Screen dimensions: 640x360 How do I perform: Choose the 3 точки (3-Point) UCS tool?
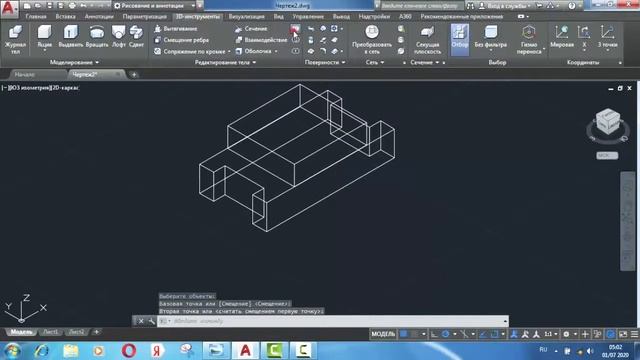click(607, 37)
